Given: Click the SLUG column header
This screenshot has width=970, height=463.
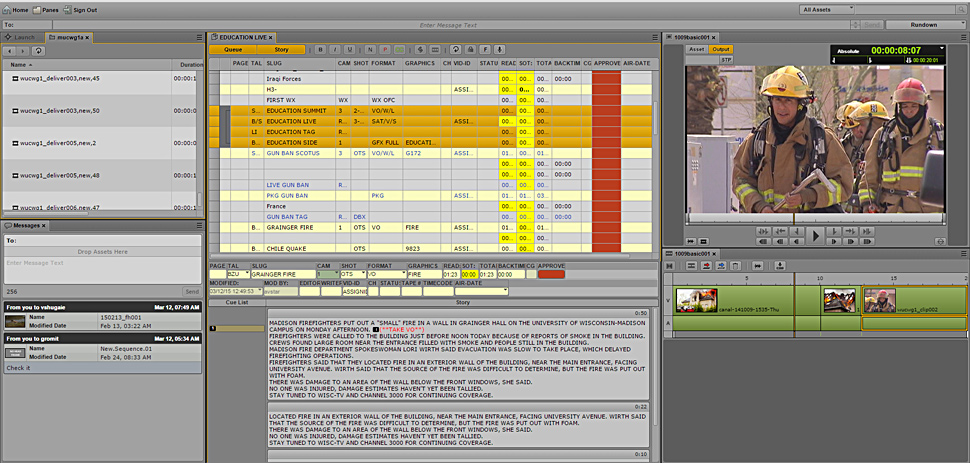Looking at the screenshot, I should (300, 63).
